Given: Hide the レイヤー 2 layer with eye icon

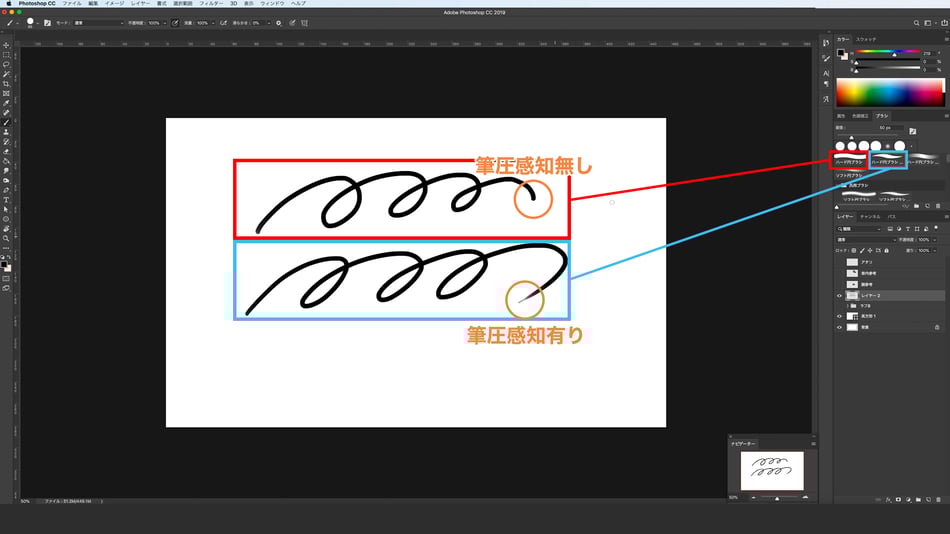Looking at the screenshot, I should (840, 296).
